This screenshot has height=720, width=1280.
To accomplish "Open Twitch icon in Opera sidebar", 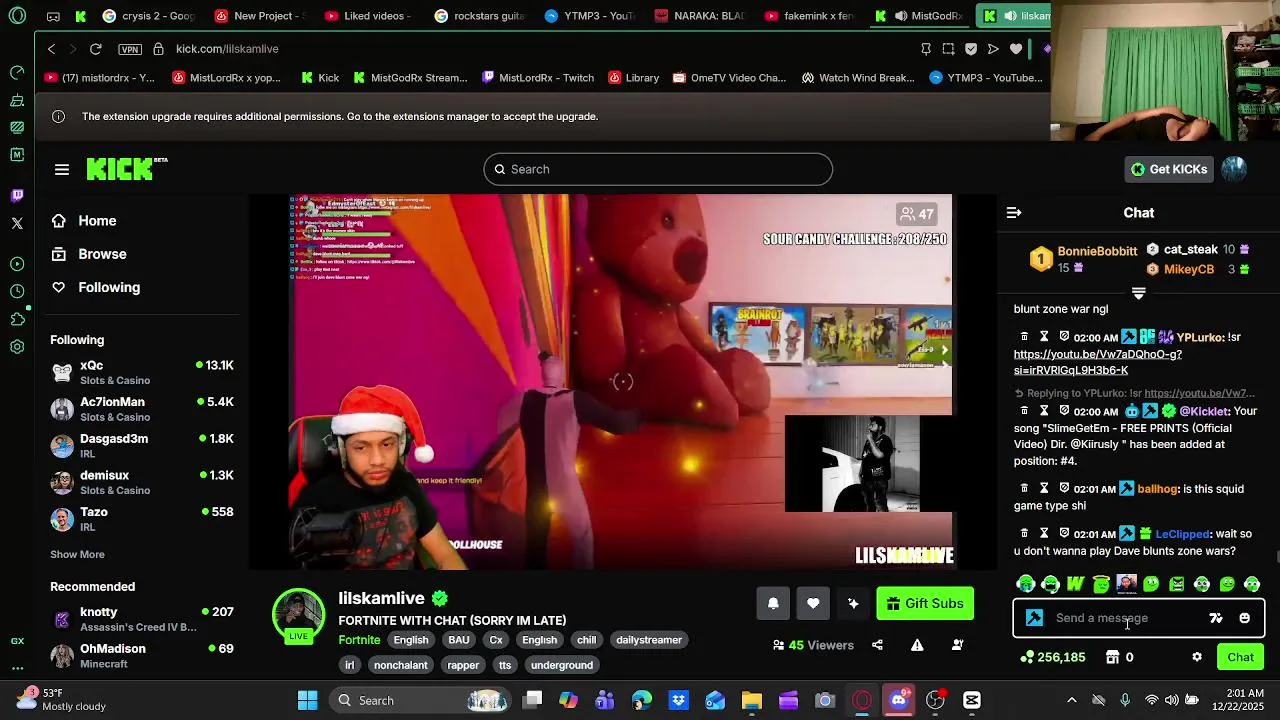I will coord(17,195).
